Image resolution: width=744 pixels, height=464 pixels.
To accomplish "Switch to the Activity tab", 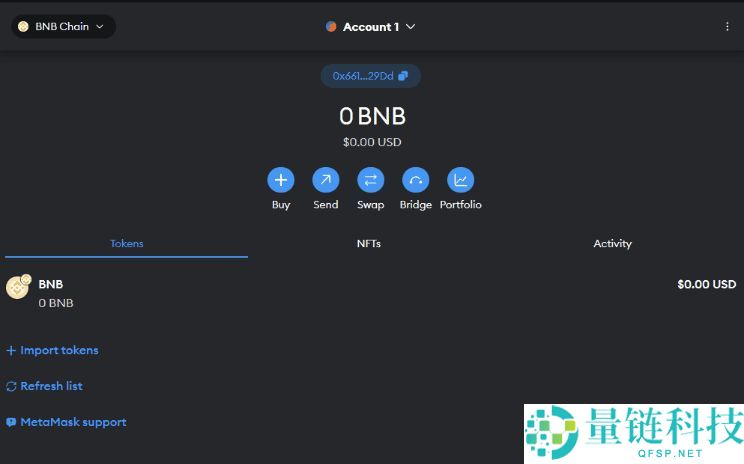I will click(x=612, y=244).
